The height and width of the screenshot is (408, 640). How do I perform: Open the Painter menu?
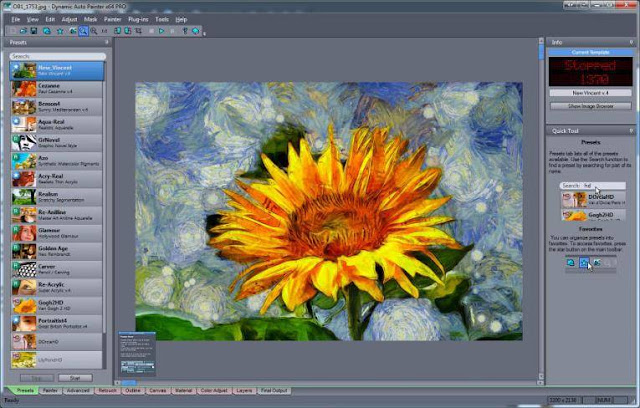pyautogui.click(x=112, y=19)
